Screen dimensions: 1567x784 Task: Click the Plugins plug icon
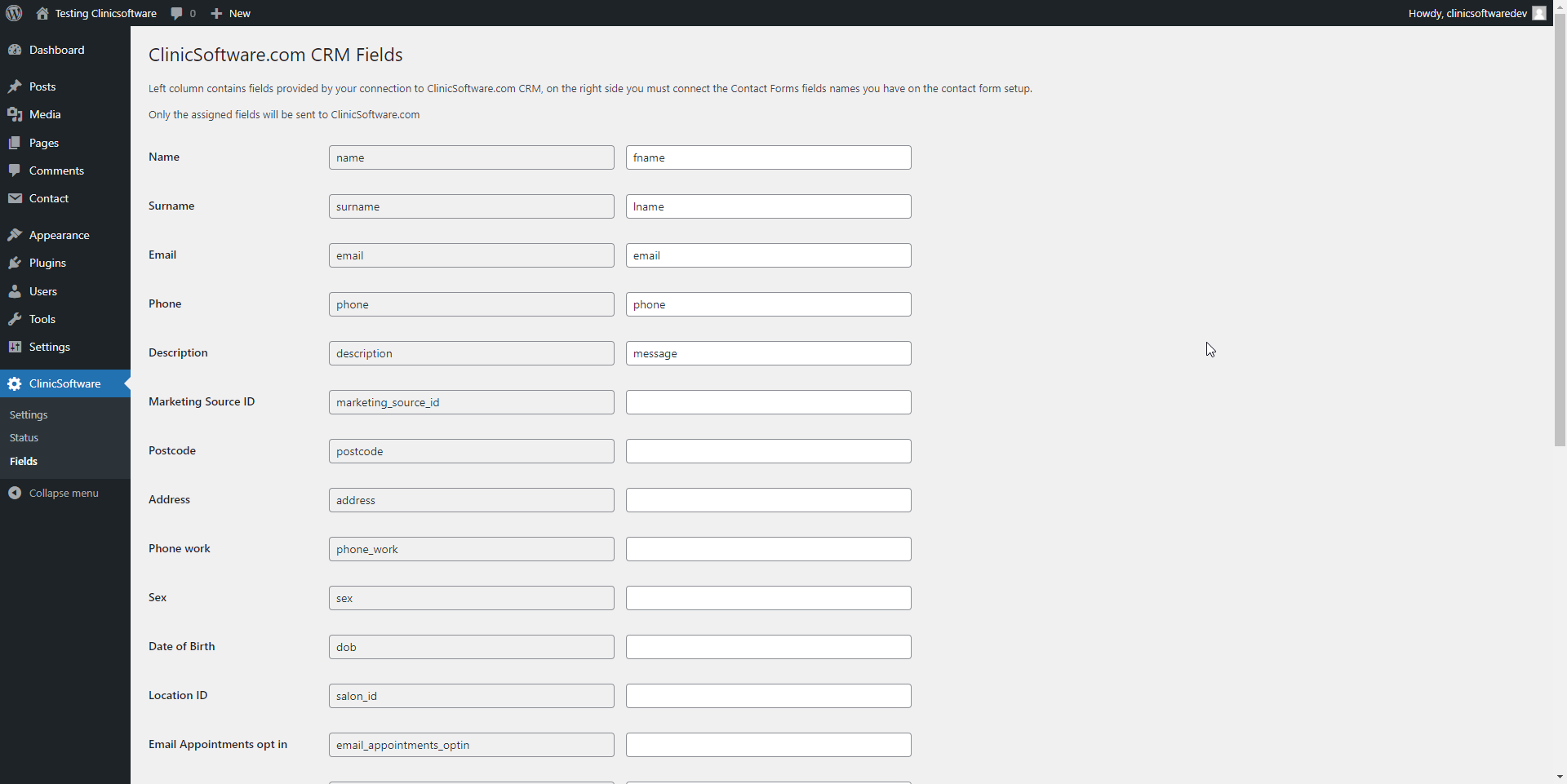click(15, 263)
